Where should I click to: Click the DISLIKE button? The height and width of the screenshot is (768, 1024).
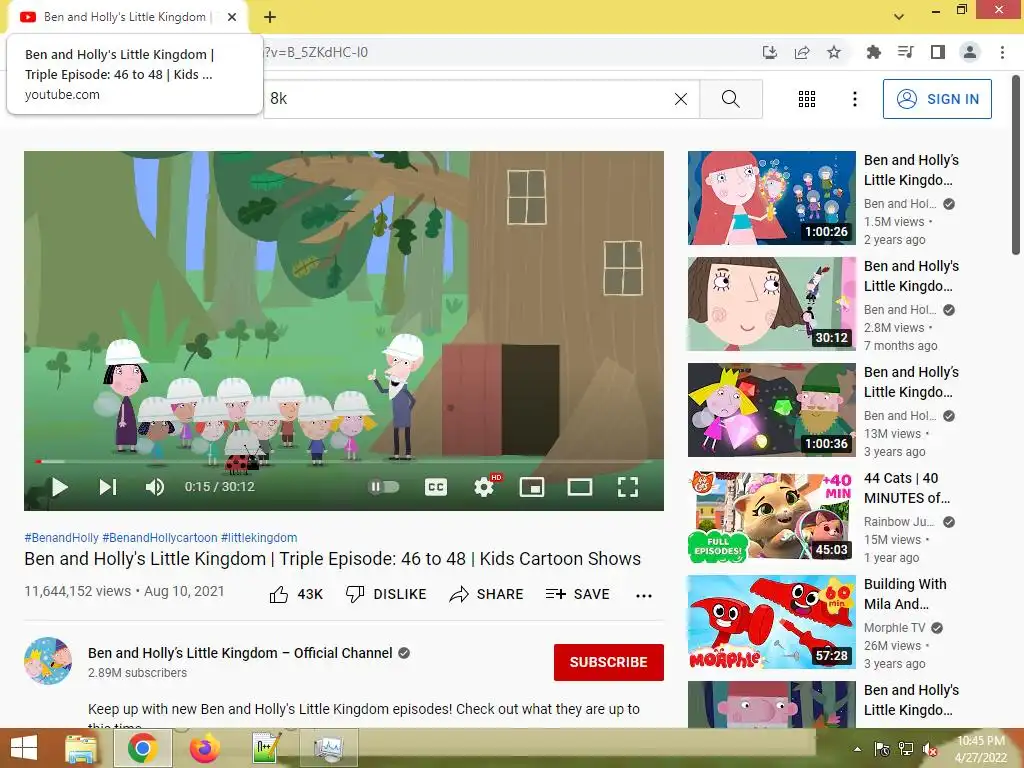[x=386, y=594]
